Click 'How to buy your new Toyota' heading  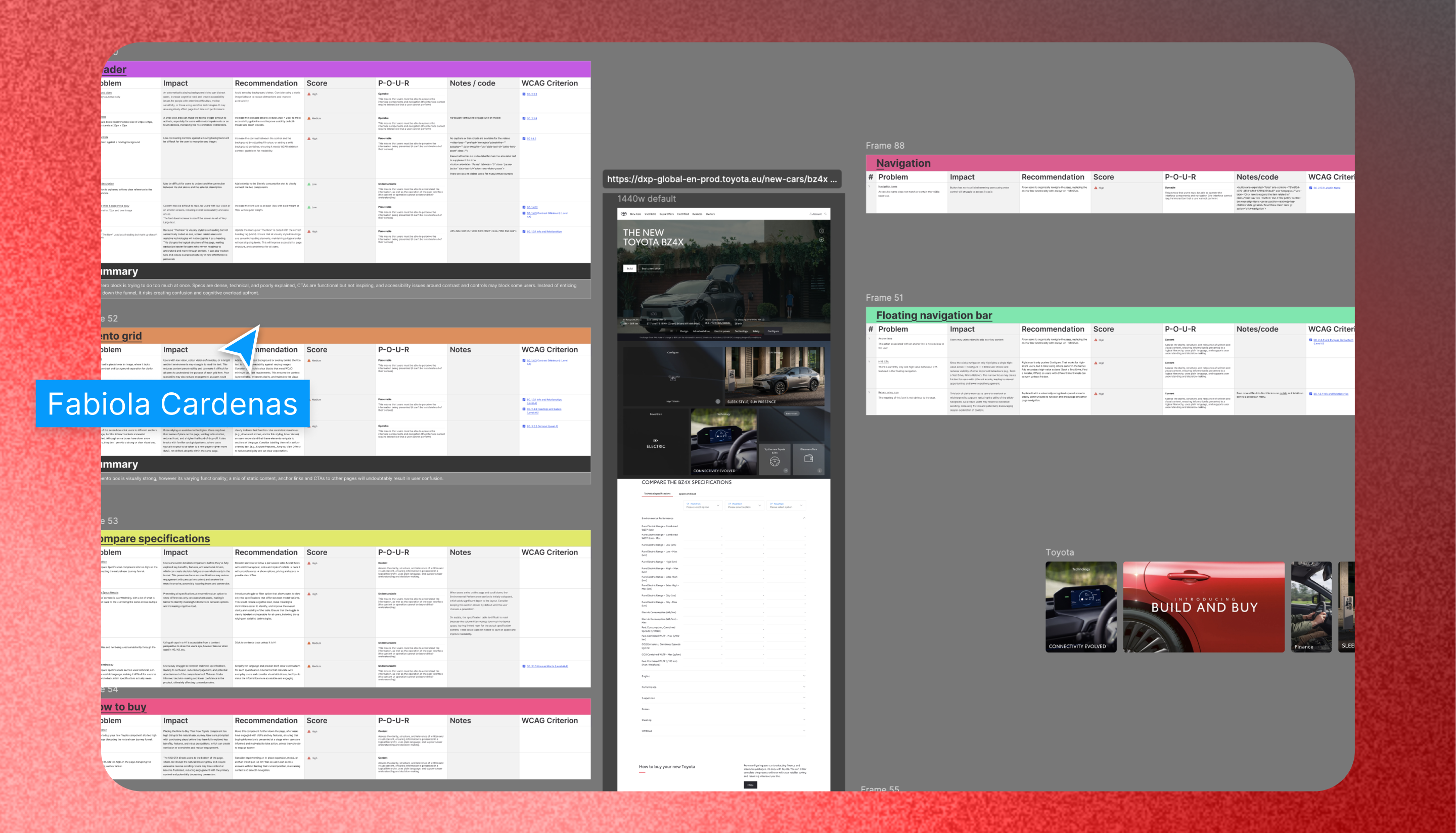666,767
